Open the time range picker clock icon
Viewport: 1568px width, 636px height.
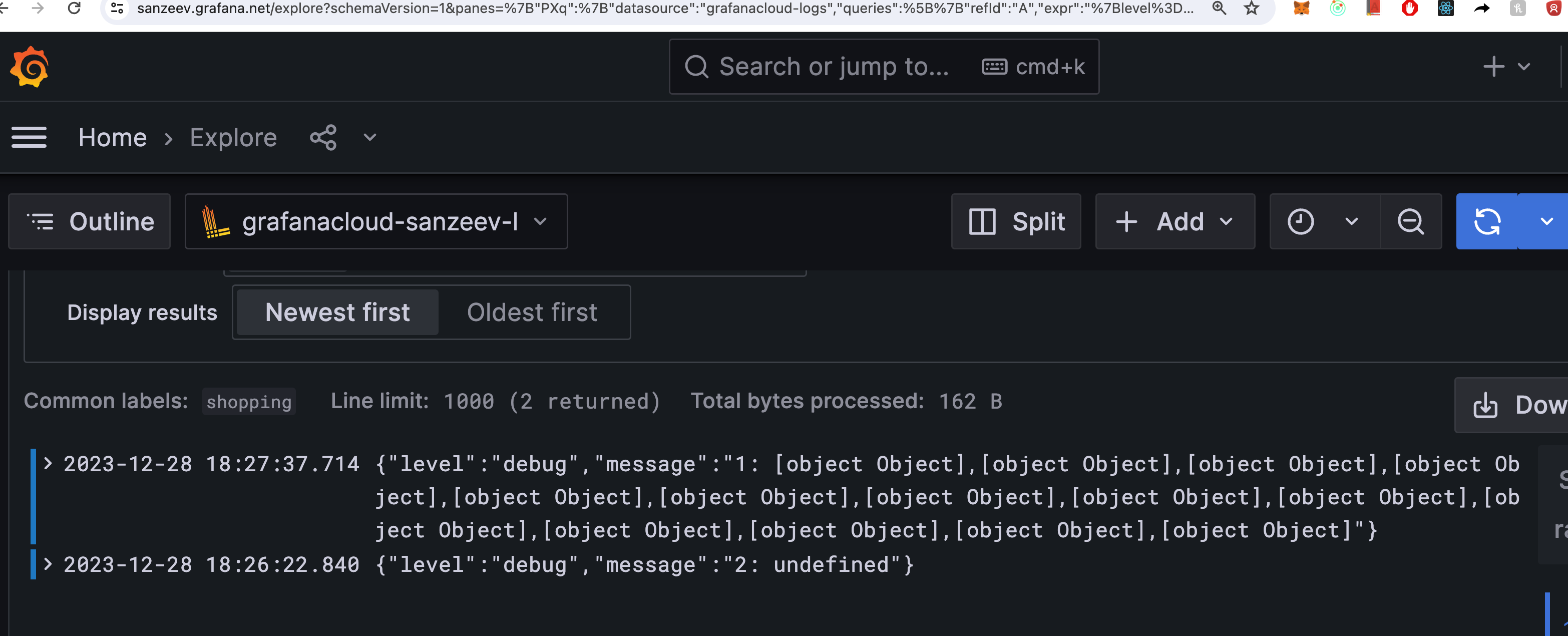click(x=1301, y=221)
